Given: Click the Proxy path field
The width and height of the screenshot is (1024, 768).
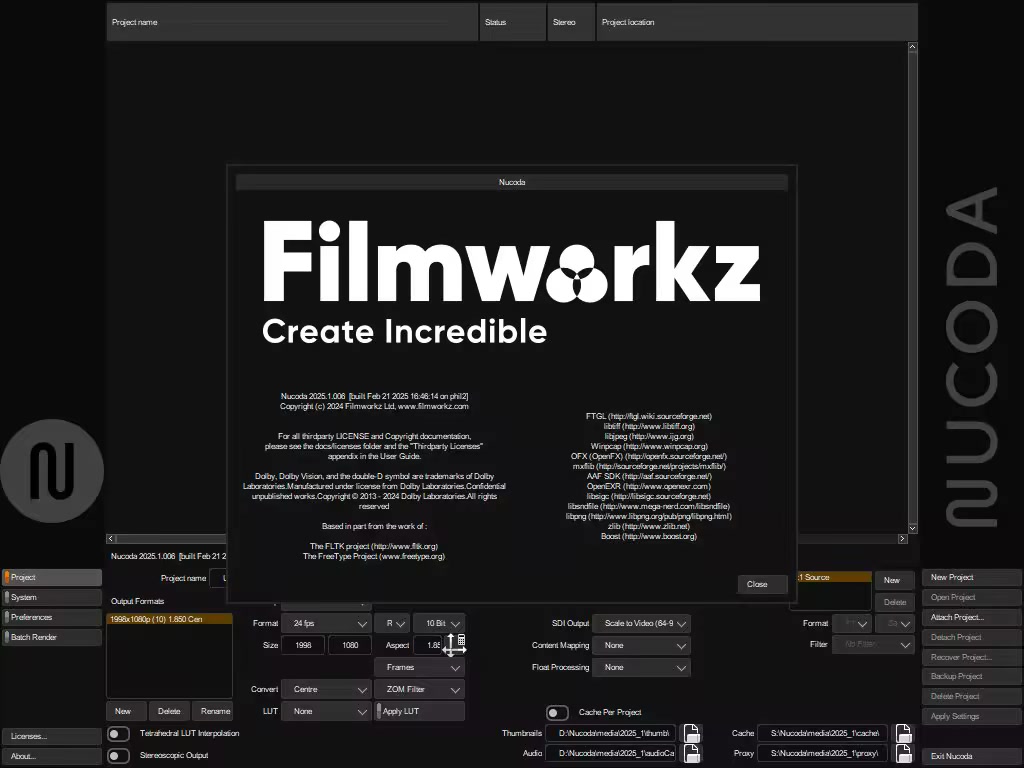Looking at the screenshot, I should [823, 753].
